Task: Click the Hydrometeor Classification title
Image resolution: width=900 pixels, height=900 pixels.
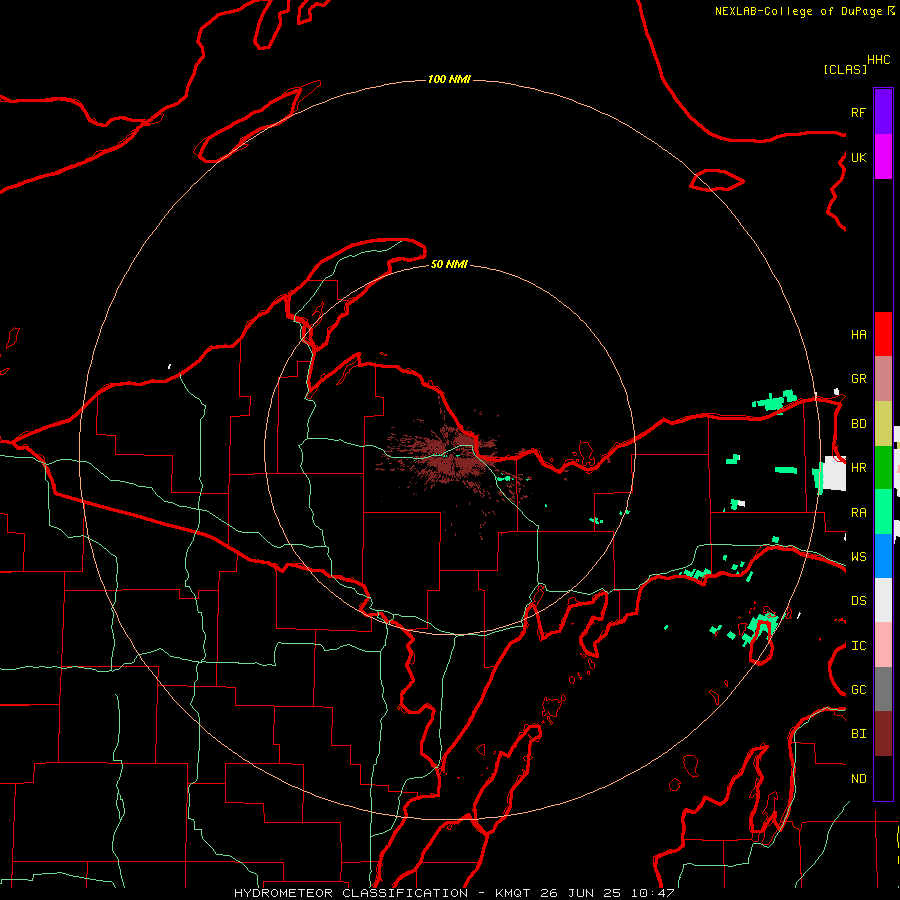Action: tap(351, 893)
